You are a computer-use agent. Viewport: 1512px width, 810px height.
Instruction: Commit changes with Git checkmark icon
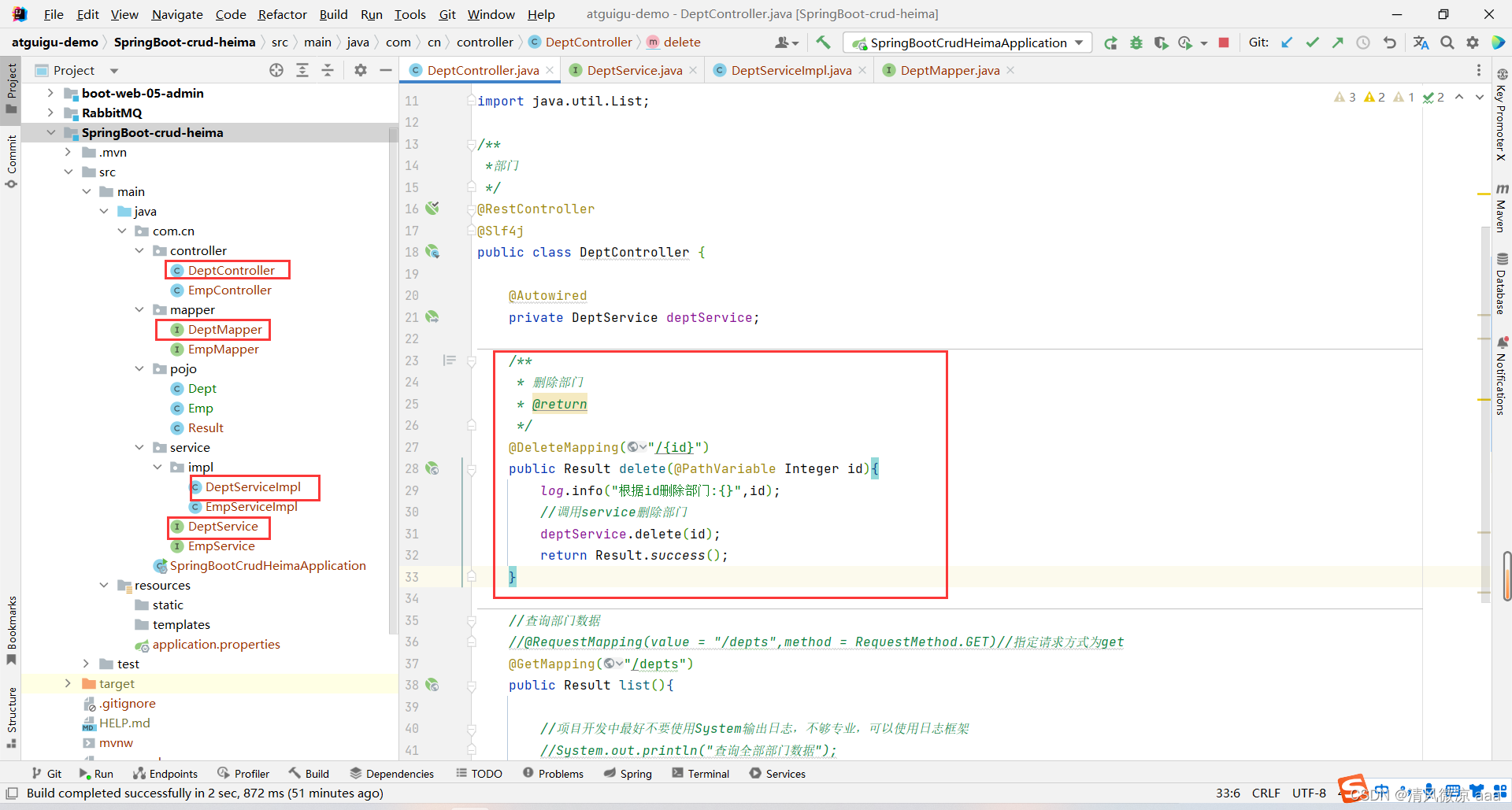tap(1312, 43)
